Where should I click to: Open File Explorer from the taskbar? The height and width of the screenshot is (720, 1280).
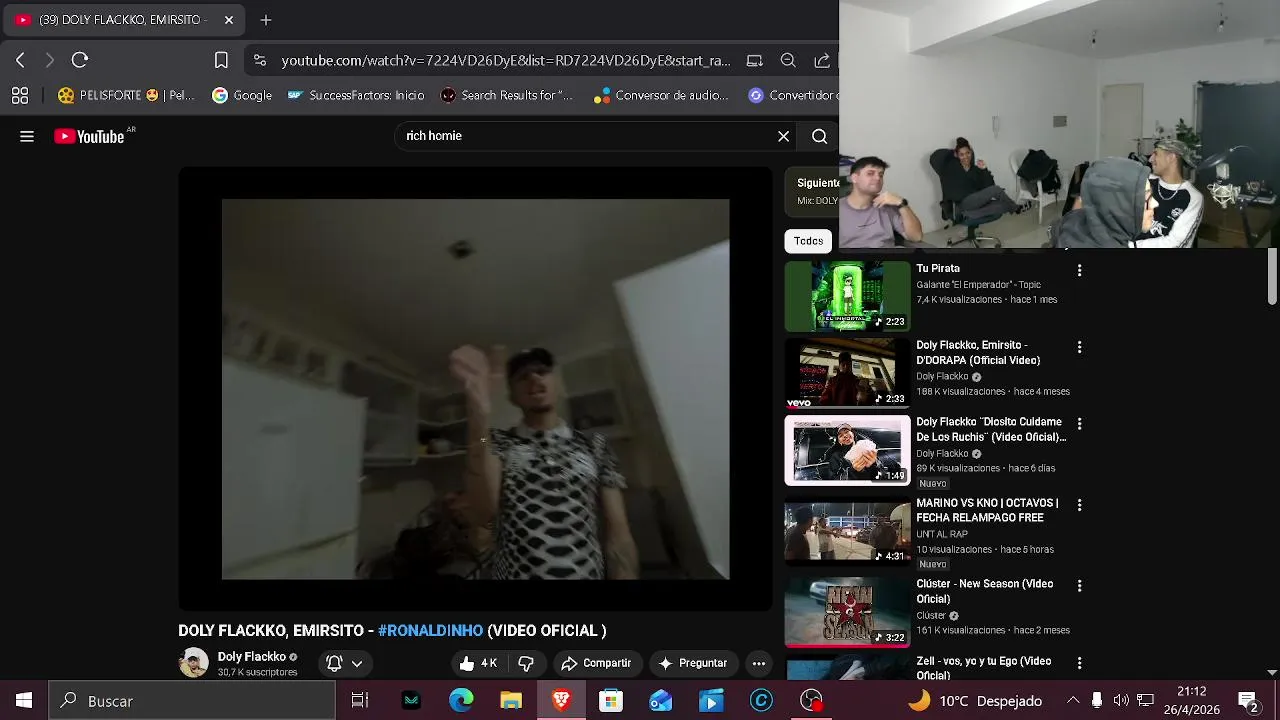point(511,700)
